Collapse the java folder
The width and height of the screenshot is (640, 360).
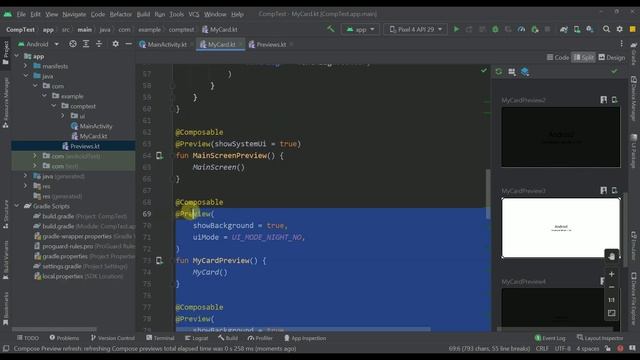(25, 76)
